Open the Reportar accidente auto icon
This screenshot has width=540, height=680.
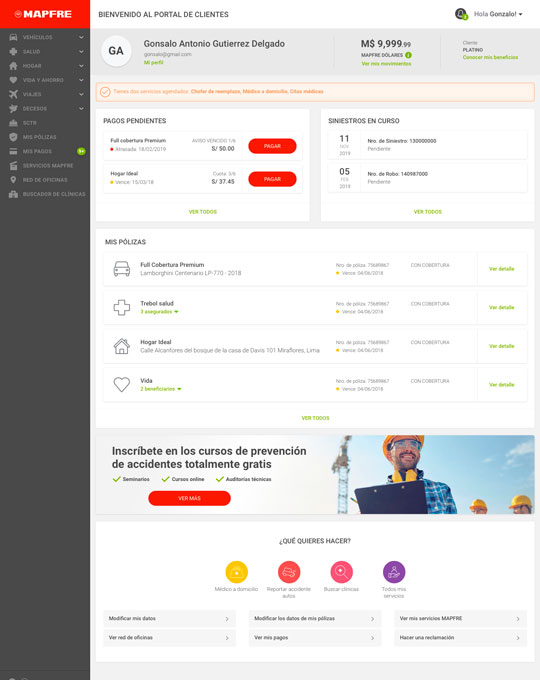point(289,572)
